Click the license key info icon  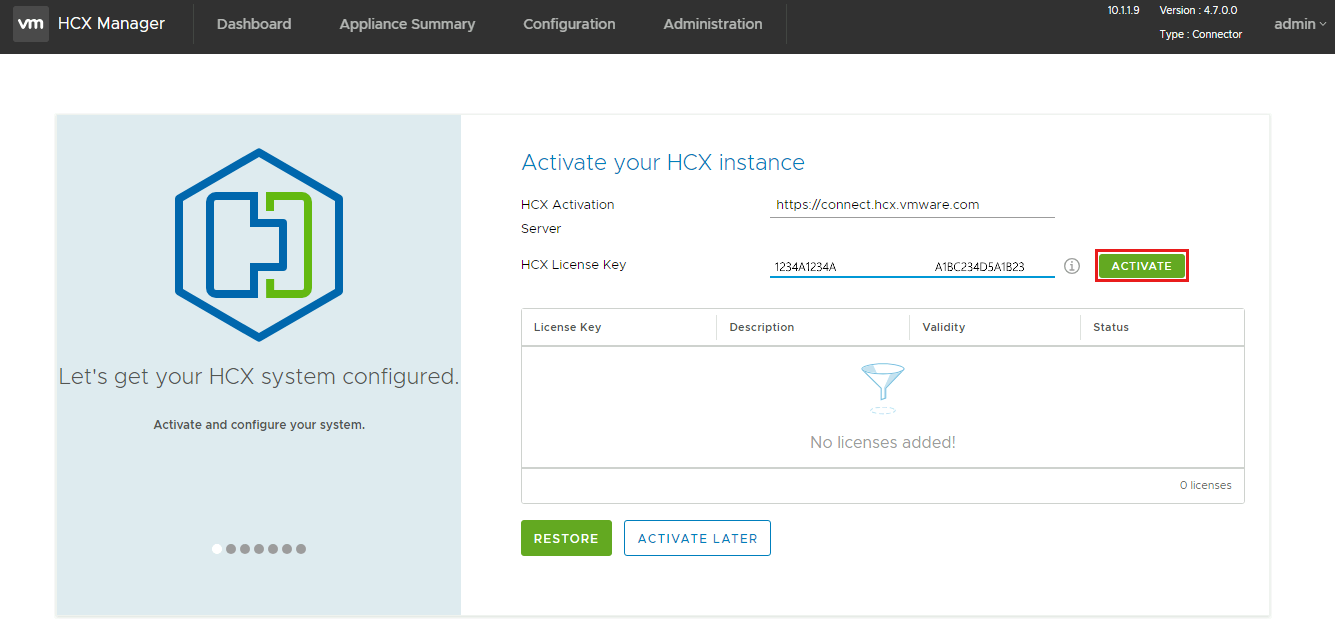pyautogui.click(x=1072, y=266)
